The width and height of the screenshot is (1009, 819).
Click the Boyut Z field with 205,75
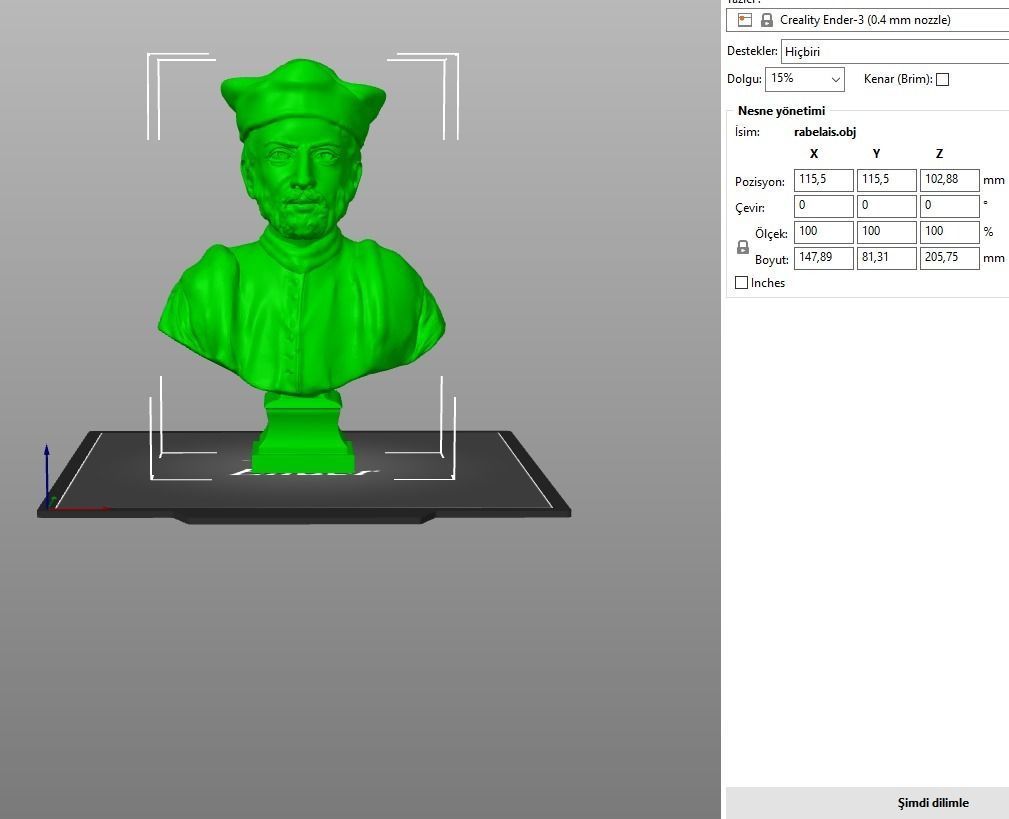tap(950, 258)
